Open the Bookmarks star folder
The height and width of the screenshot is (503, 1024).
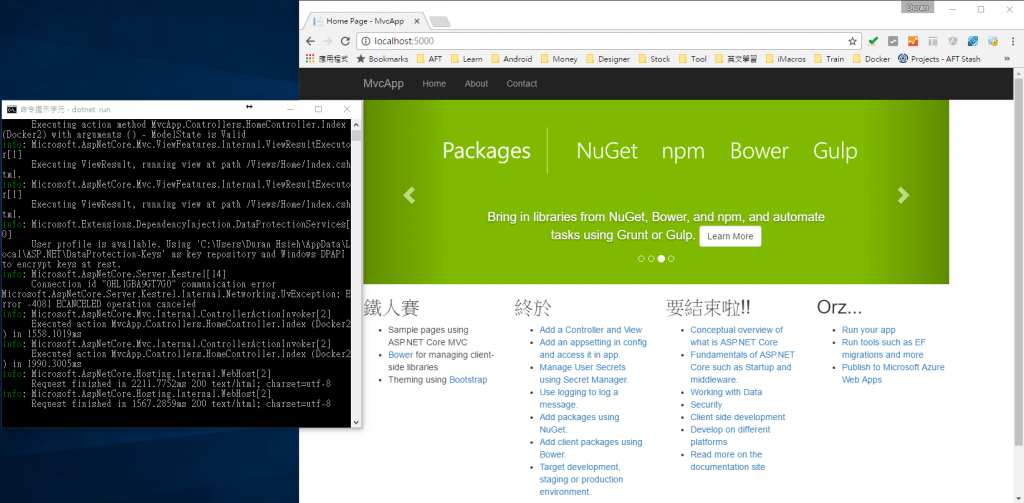click(x=382, y=59)
